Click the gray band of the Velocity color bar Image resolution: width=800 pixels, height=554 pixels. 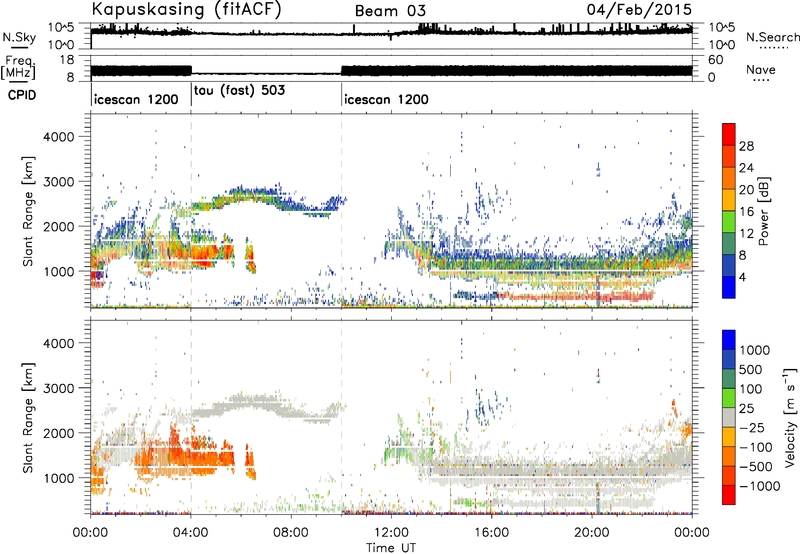coord(729,417)
